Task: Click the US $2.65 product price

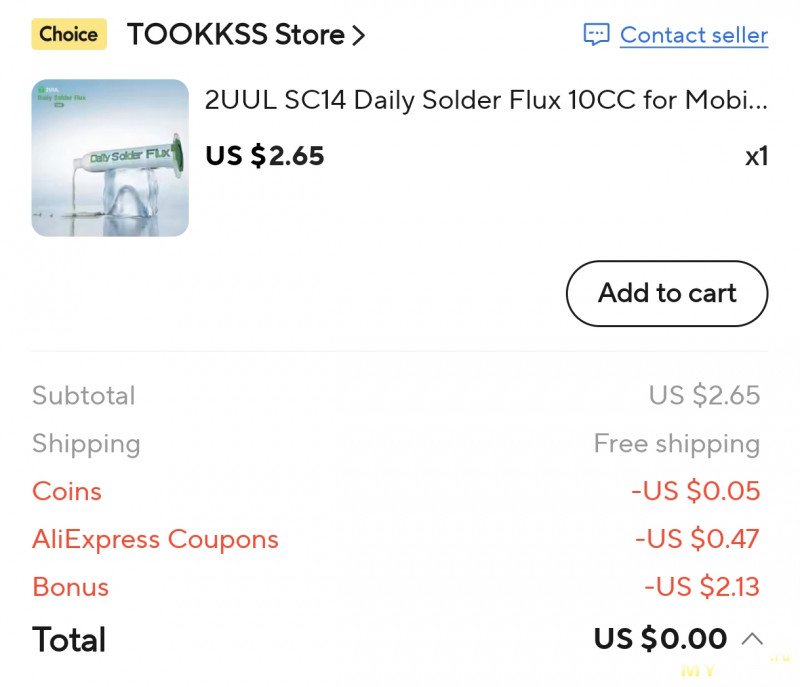Action: 265,156
